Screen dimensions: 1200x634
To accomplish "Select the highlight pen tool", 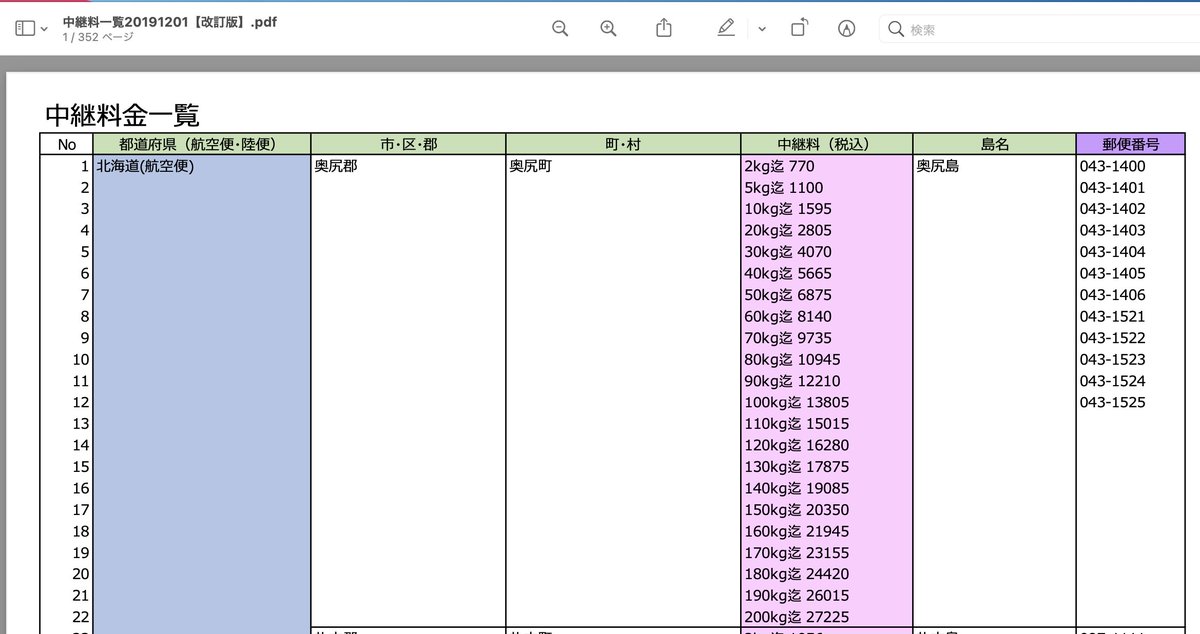I will (726, 28).
